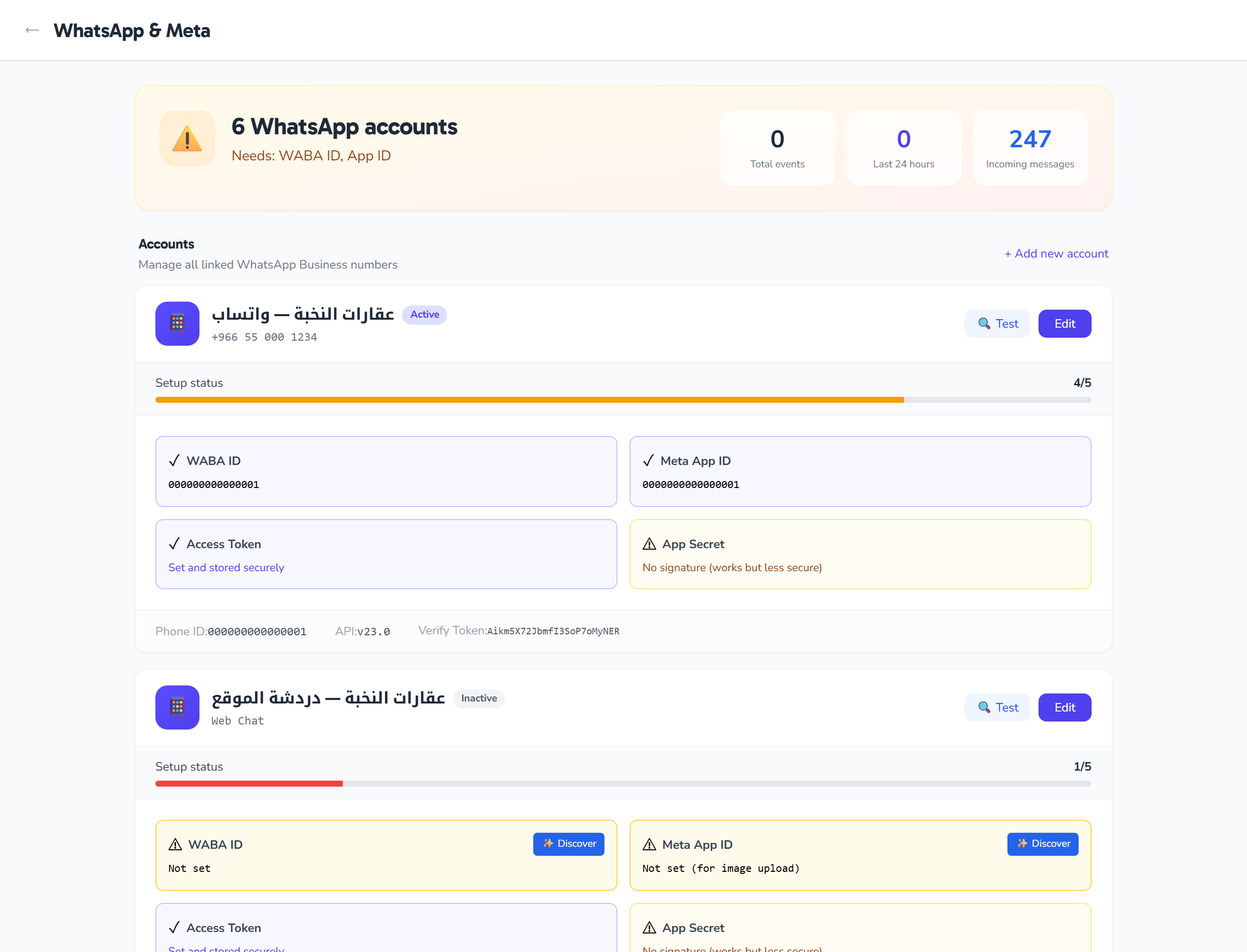Open the 247 Incoming messages stat card
The height and width of the screenshot is (952, 1247).
click(1030, 148)
